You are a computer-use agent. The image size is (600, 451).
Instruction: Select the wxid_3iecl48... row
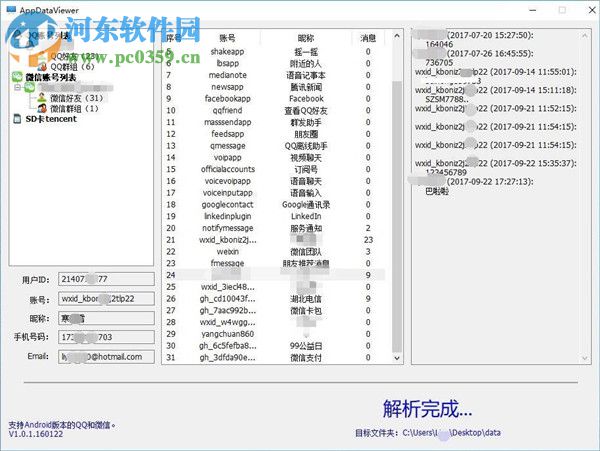click(x=274, y=287)
